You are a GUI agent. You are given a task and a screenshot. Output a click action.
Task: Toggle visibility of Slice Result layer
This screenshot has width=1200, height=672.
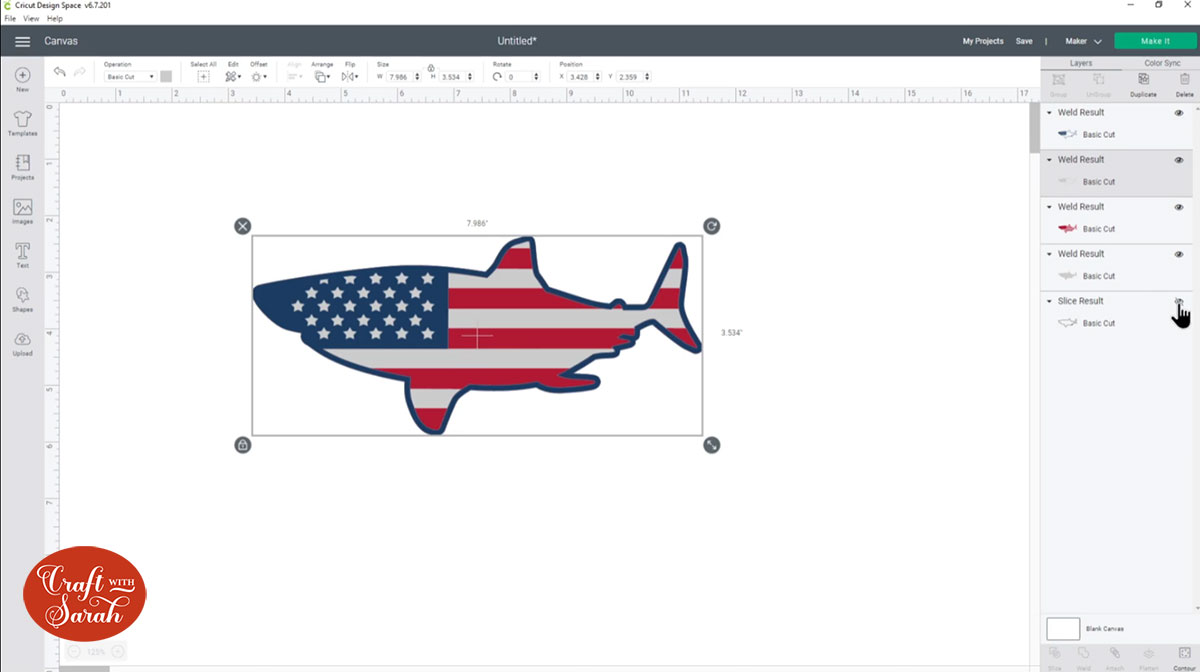pyautogui.click(x=1179, y=301)
